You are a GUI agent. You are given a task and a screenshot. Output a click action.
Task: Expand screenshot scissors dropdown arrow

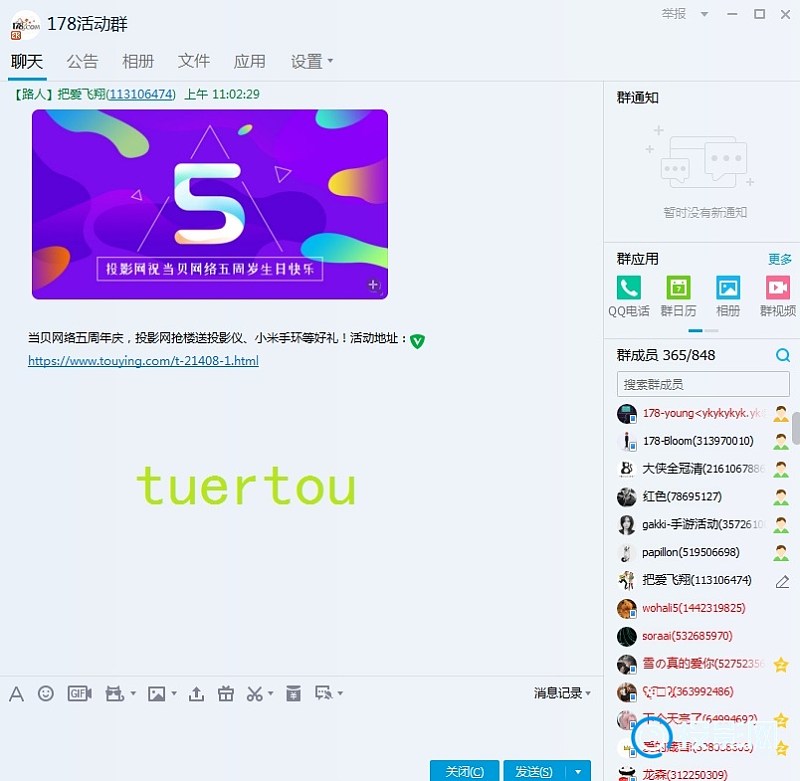click(x=270, y=693)
